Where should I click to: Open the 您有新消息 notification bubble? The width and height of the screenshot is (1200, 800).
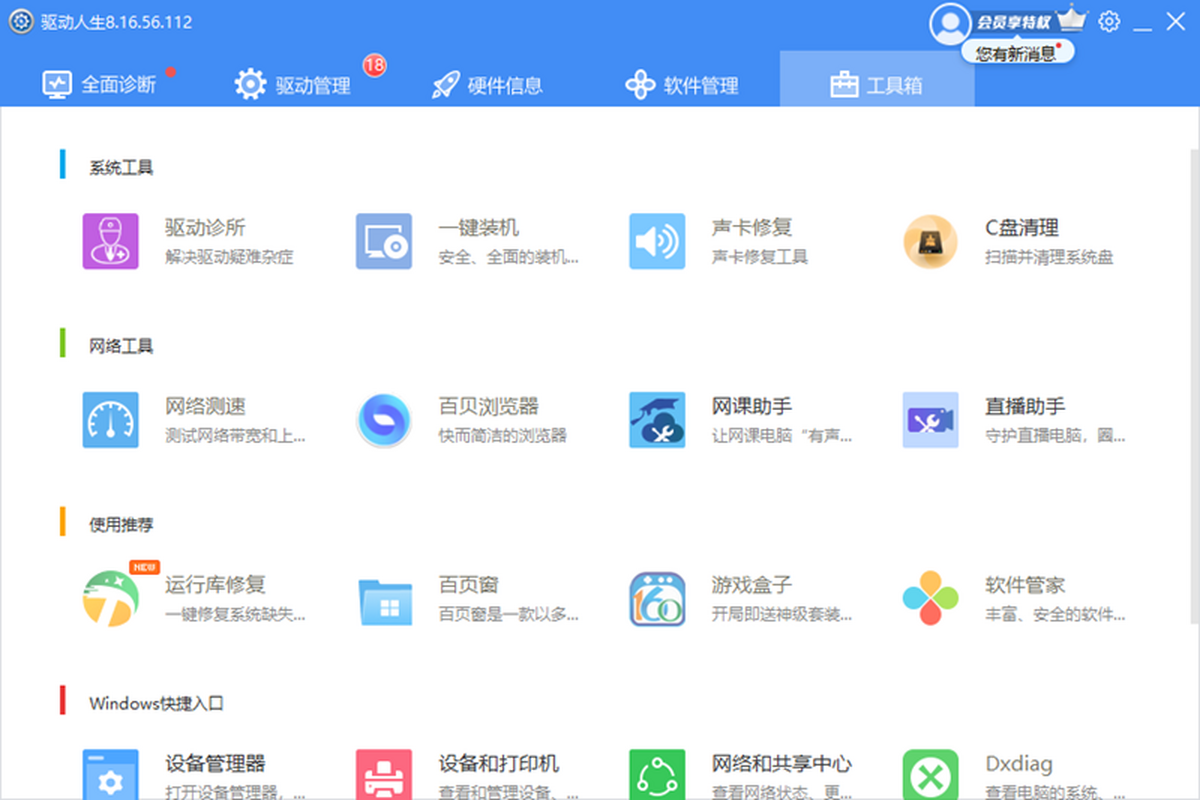[1016, 53]
